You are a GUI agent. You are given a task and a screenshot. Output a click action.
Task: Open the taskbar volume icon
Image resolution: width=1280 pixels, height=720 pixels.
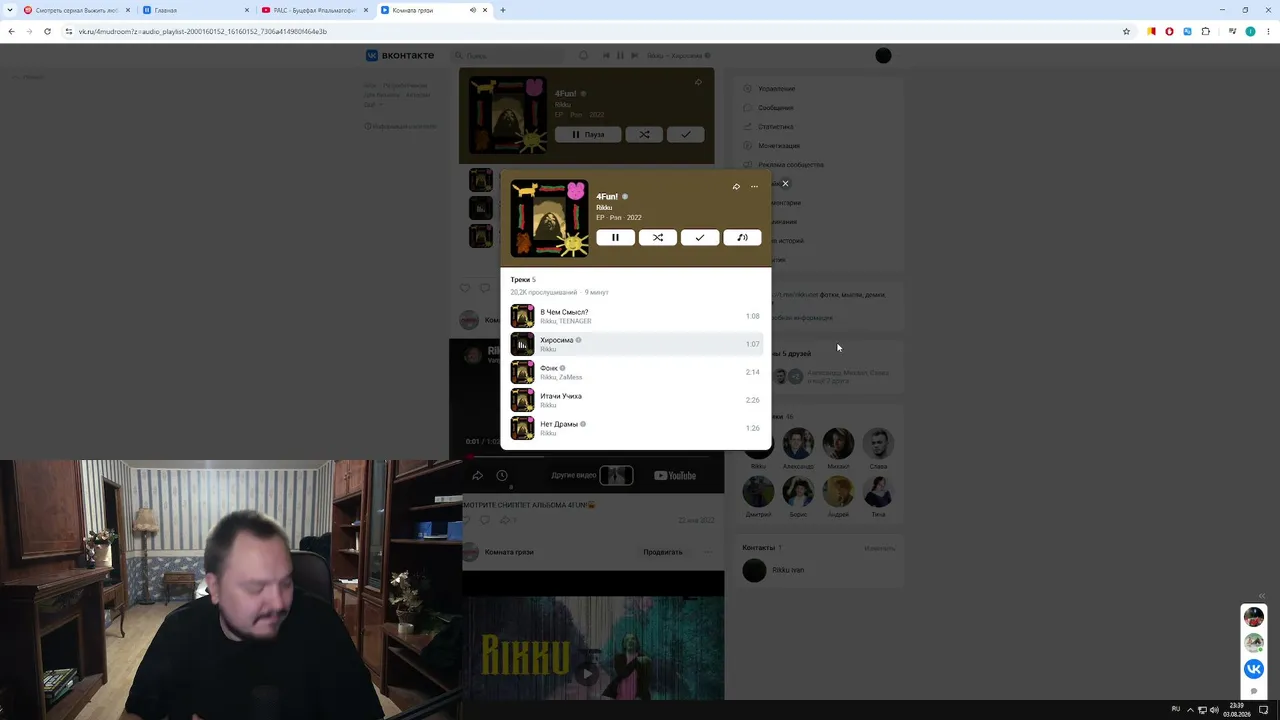click(1214, 710)
